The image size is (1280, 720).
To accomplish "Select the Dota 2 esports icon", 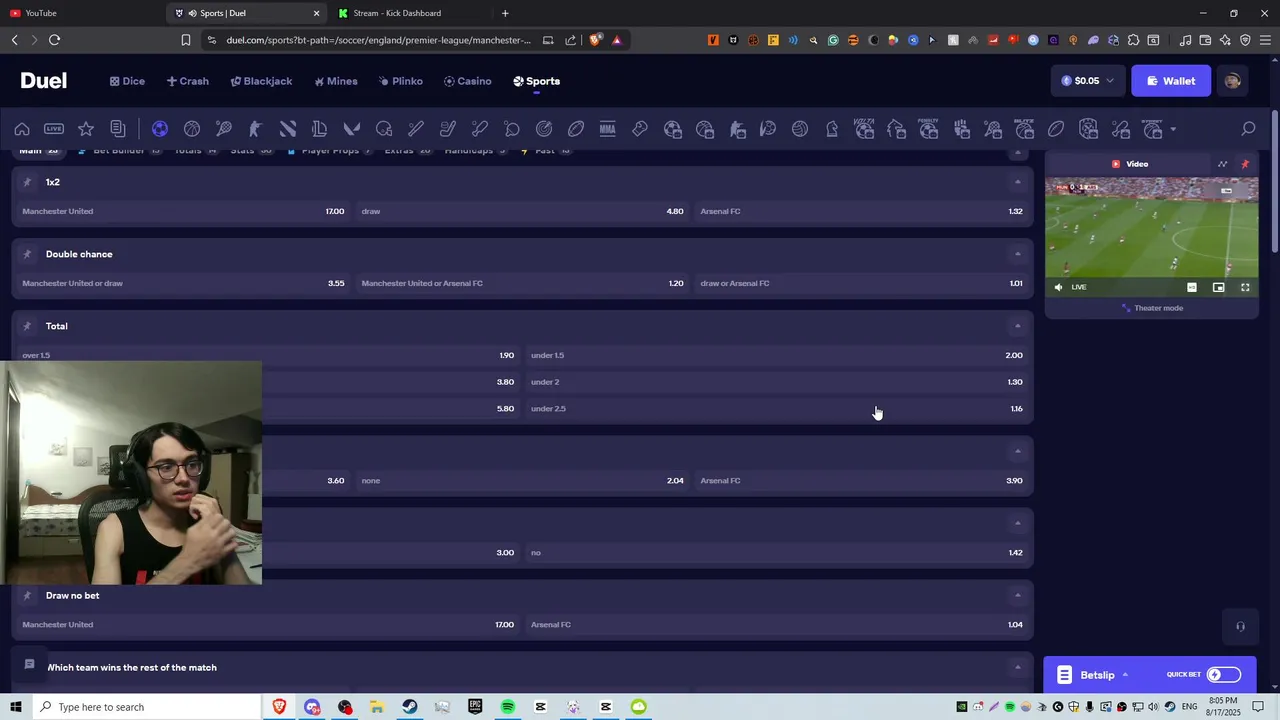I will click(x=288, y=129).
